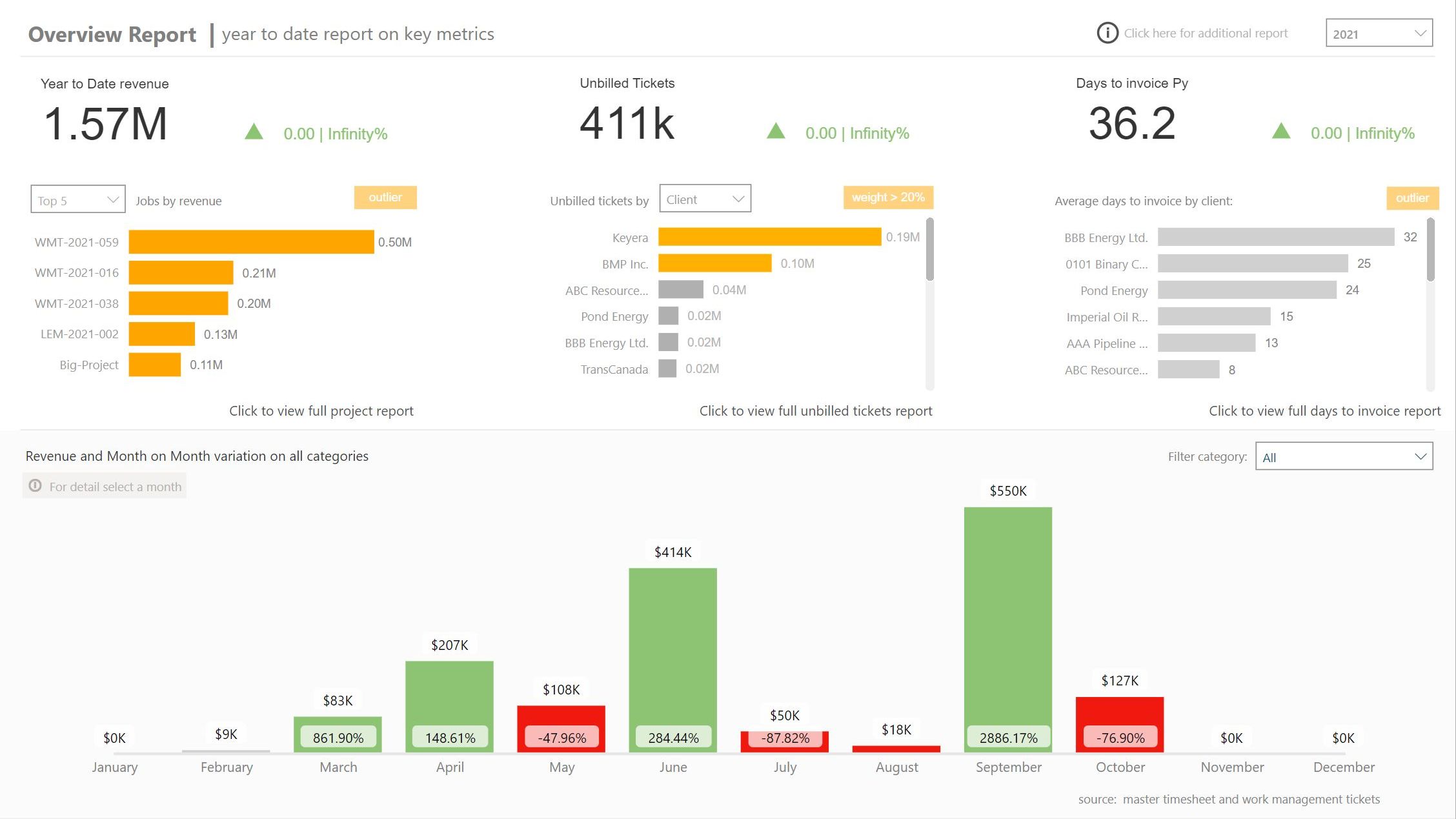Click the Keyera unbilled tickets bar
1456x819 pixels.
coord(769,237)
